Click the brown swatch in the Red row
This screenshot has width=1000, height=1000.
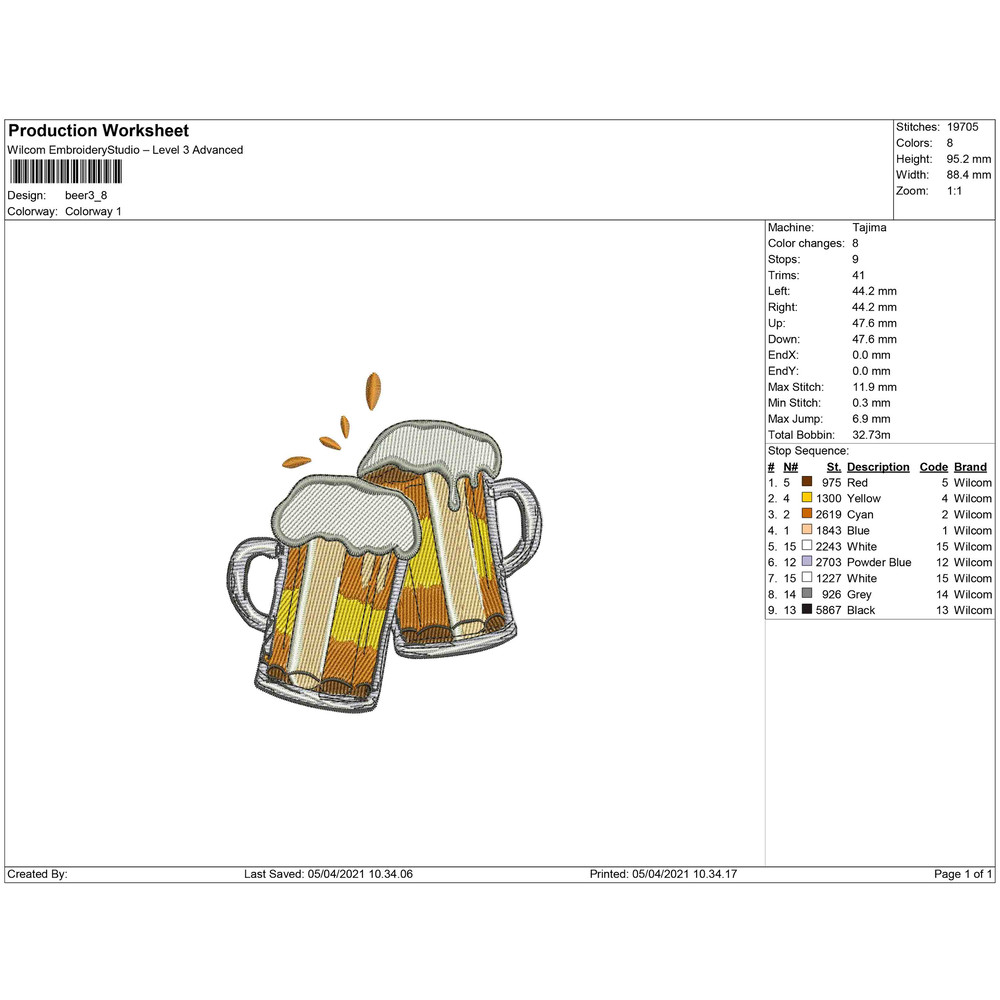[806, 482]
